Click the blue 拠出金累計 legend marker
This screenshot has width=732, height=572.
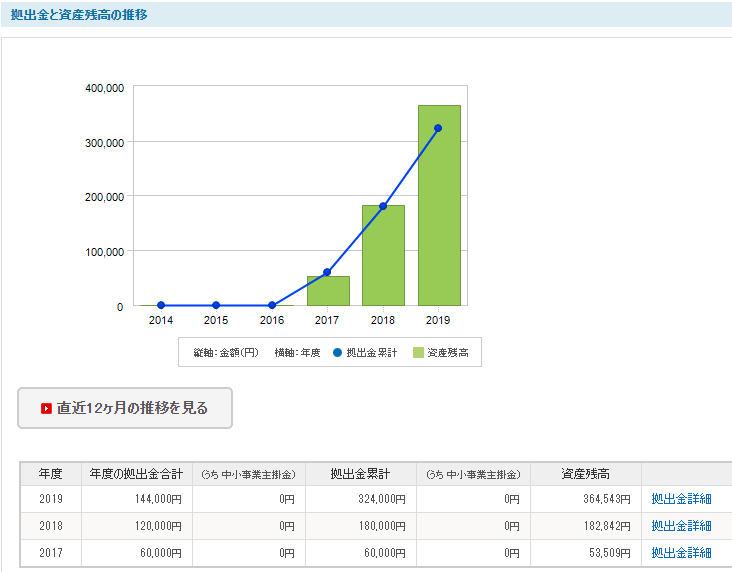(x=338, y=353)
